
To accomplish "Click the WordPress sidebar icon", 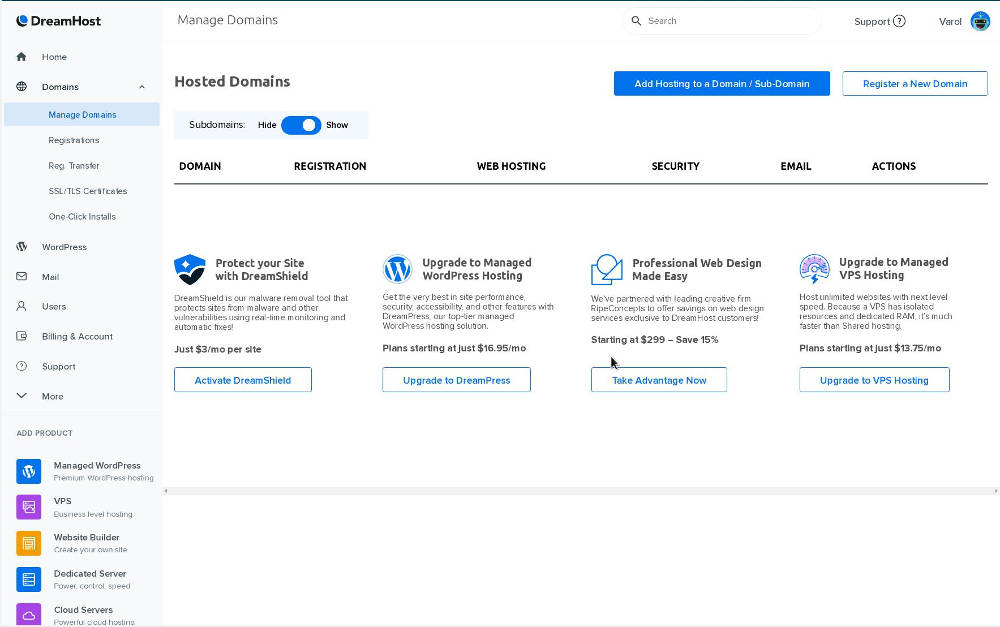I will pyautogui.click(x=22, y=246).
